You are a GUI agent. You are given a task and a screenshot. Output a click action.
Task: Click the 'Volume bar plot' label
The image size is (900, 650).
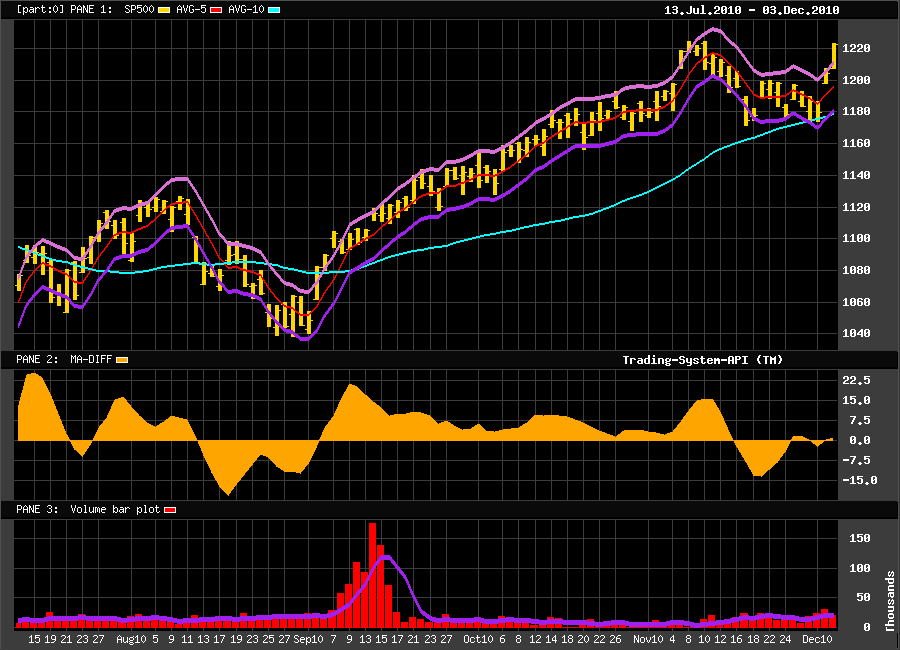115,509
